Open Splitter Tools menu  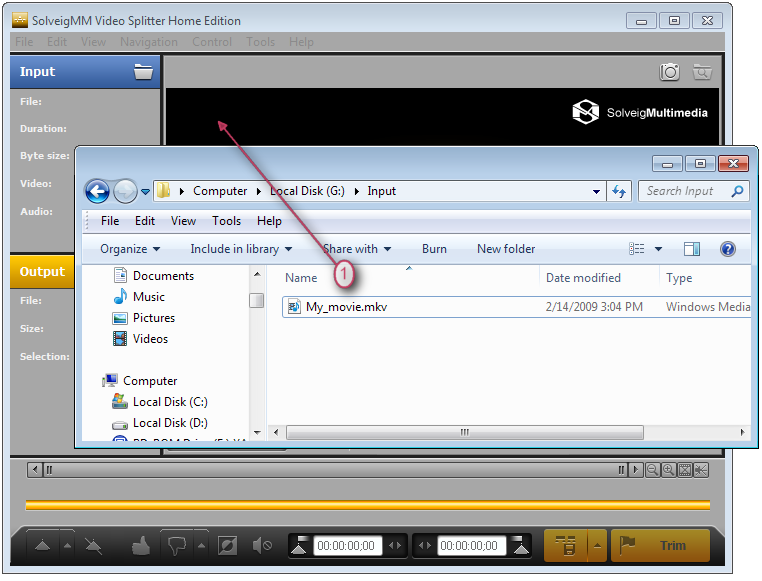point(260,42)
